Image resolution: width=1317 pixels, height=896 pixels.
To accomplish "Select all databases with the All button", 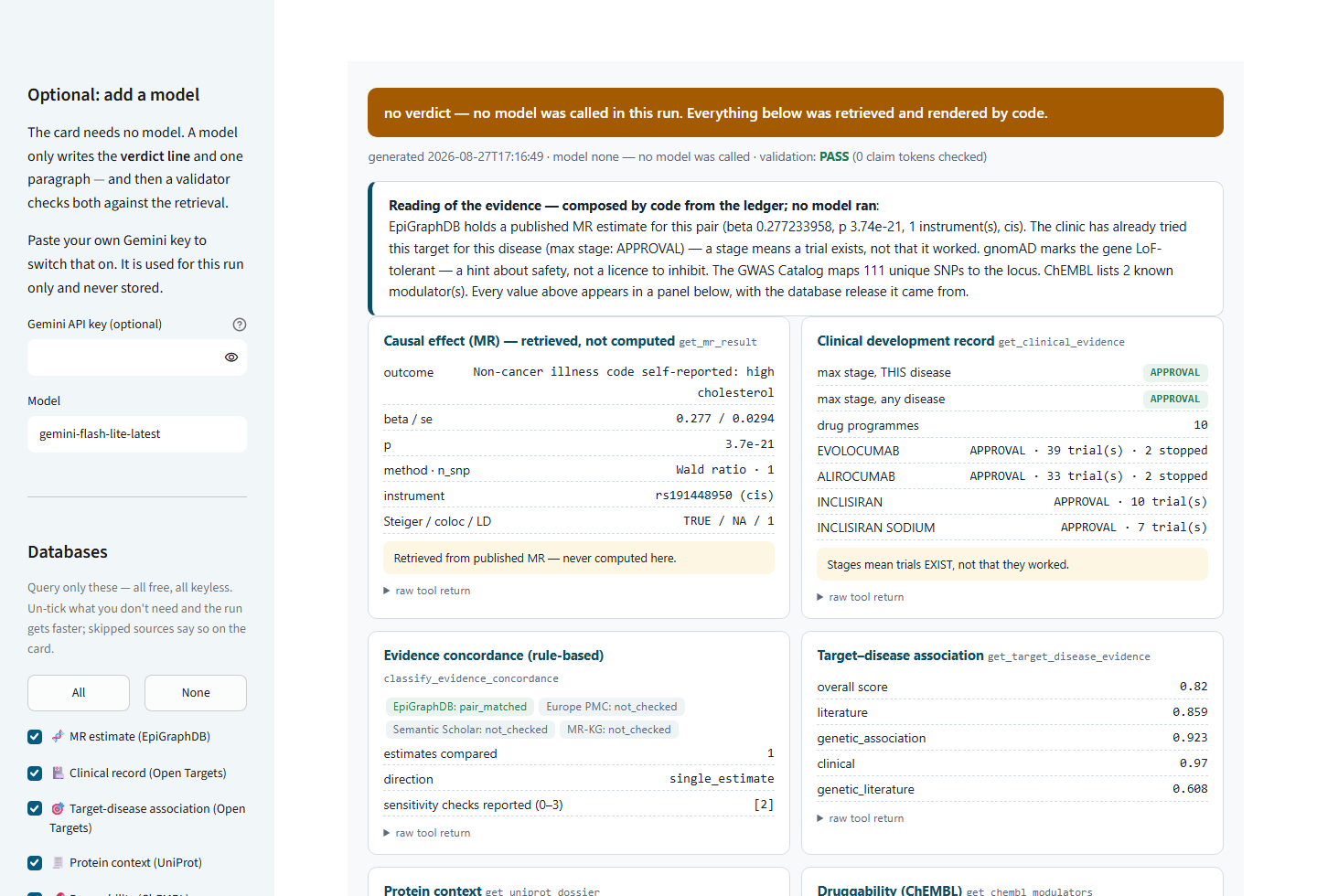I will click(79, 693).
